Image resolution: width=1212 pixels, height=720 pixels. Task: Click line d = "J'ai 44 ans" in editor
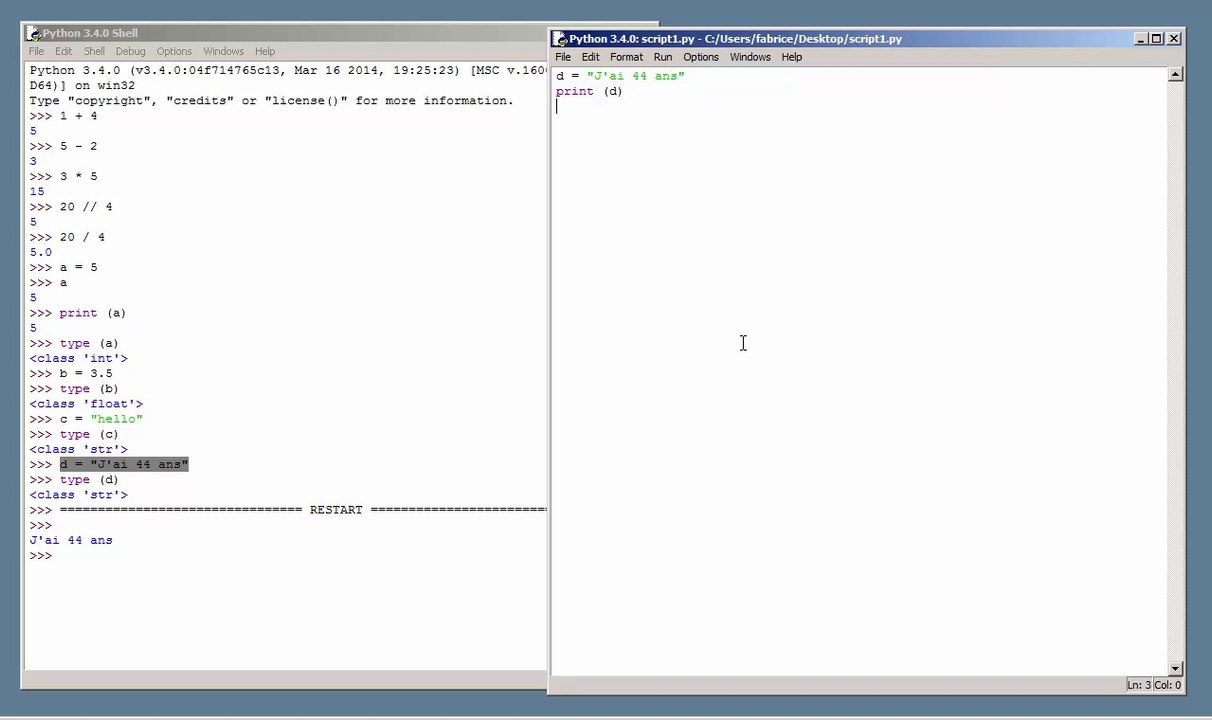[620, 76]
